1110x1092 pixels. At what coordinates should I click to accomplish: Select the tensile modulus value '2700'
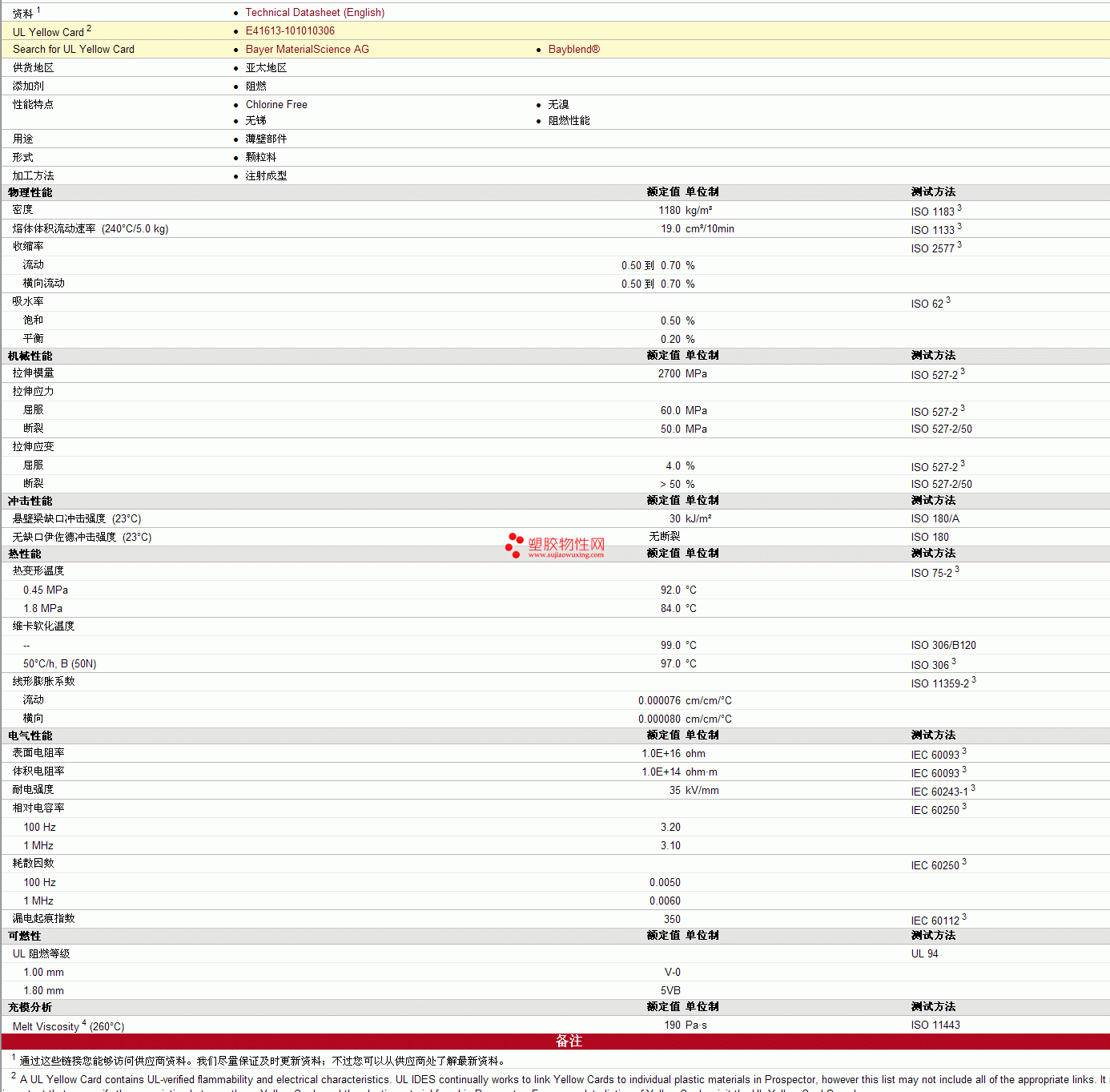(670, 374)
